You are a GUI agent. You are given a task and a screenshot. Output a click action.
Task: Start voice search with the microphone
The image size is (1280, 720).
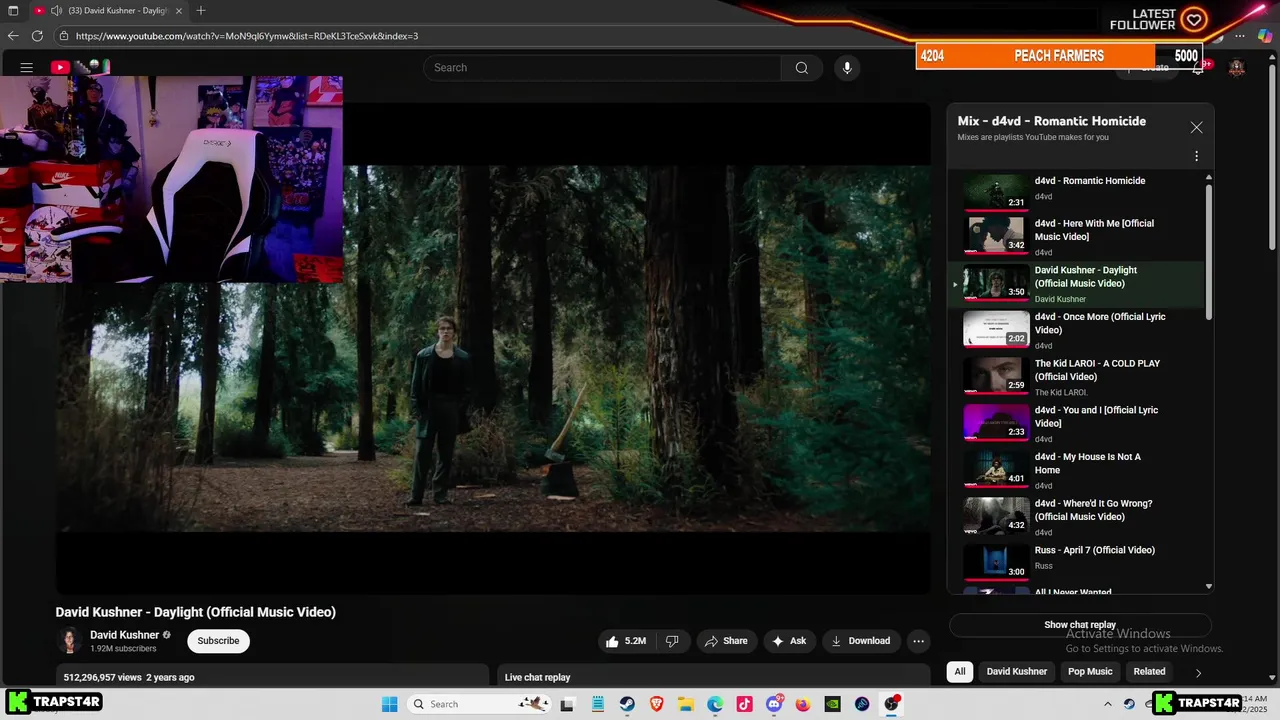coord(847,68)
